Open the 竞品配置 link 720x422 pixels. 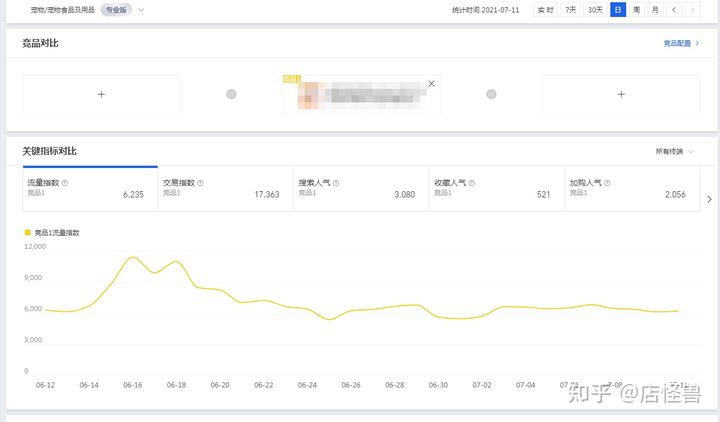click(x=681, y=43)
